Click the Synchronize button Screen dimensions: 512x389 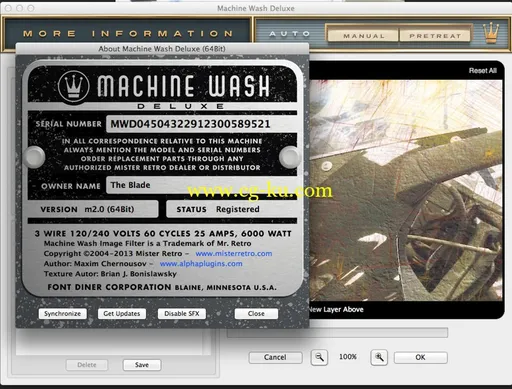pos(62,314)
